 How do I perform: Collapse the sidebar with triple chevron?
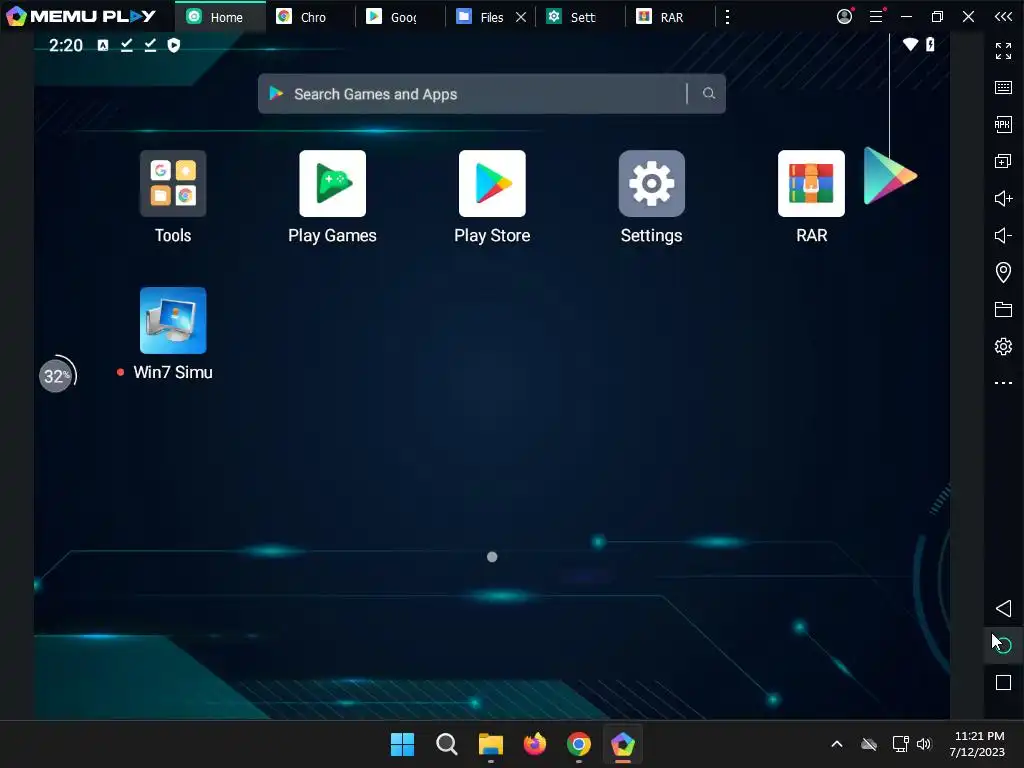(x=1003, y=16)
